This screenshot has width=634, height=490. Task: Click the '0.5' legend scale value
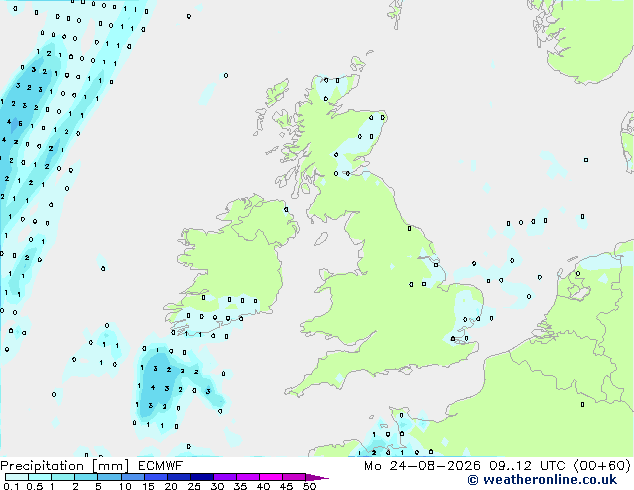tap(35, 486)
